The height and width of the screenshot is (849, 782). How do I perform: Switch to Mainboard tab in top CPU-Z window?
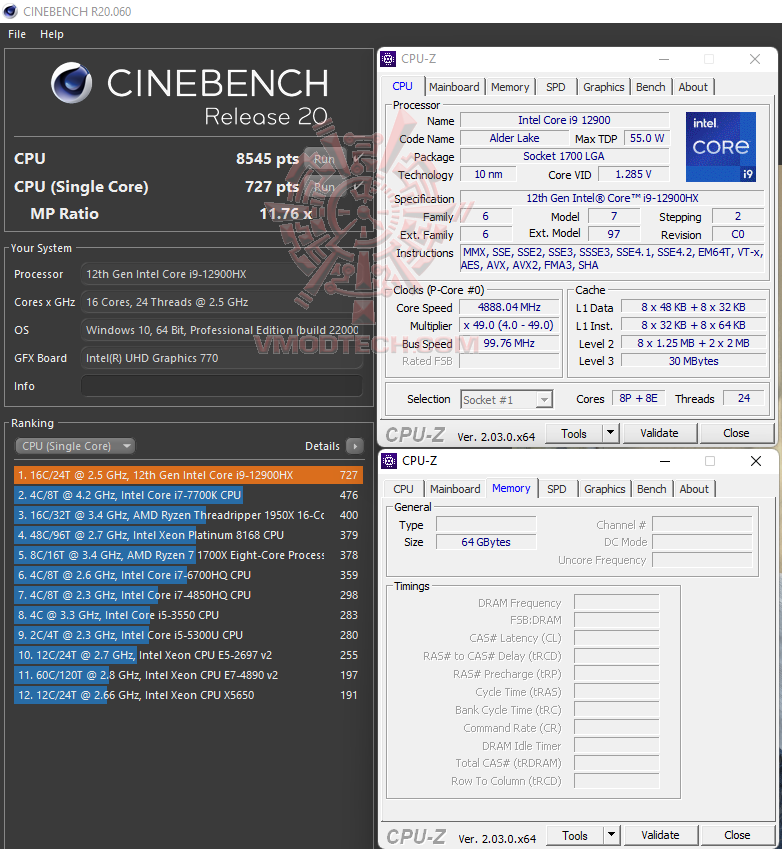point(454,87)
